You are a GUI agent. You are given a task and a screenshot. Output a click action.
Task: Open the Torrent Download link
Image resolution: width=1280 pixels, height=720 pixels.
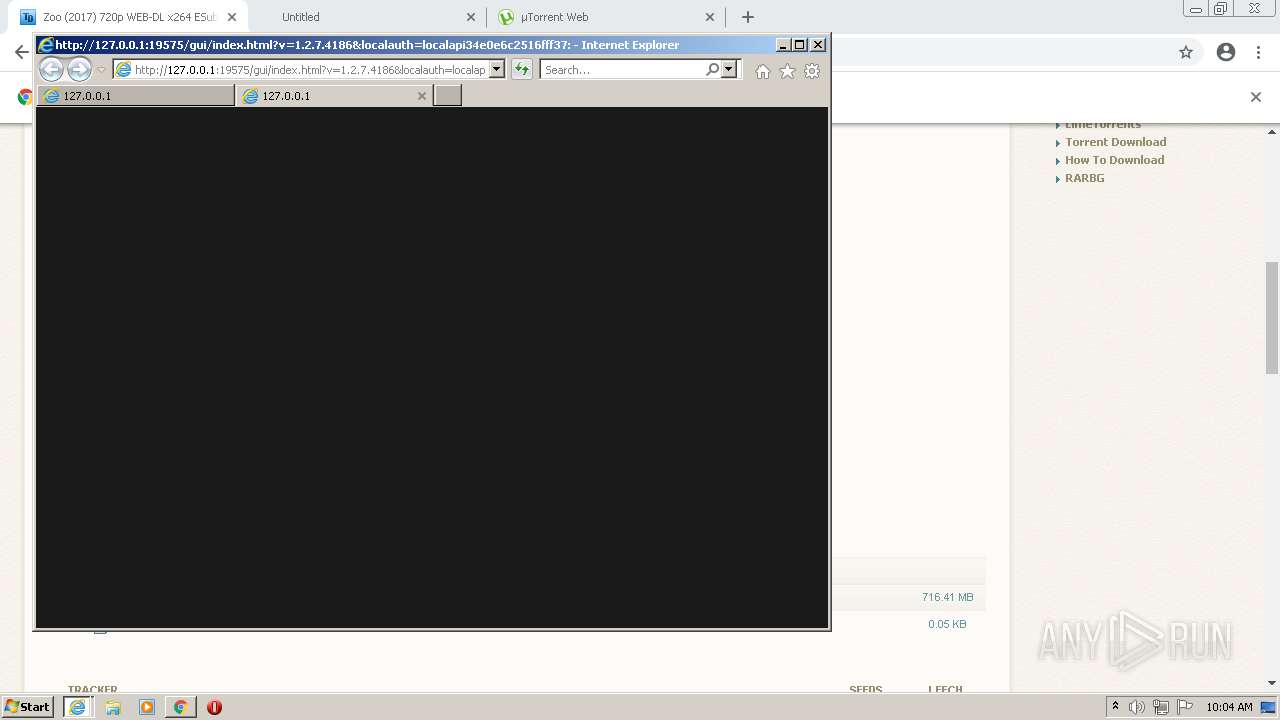pos(1115,142)
